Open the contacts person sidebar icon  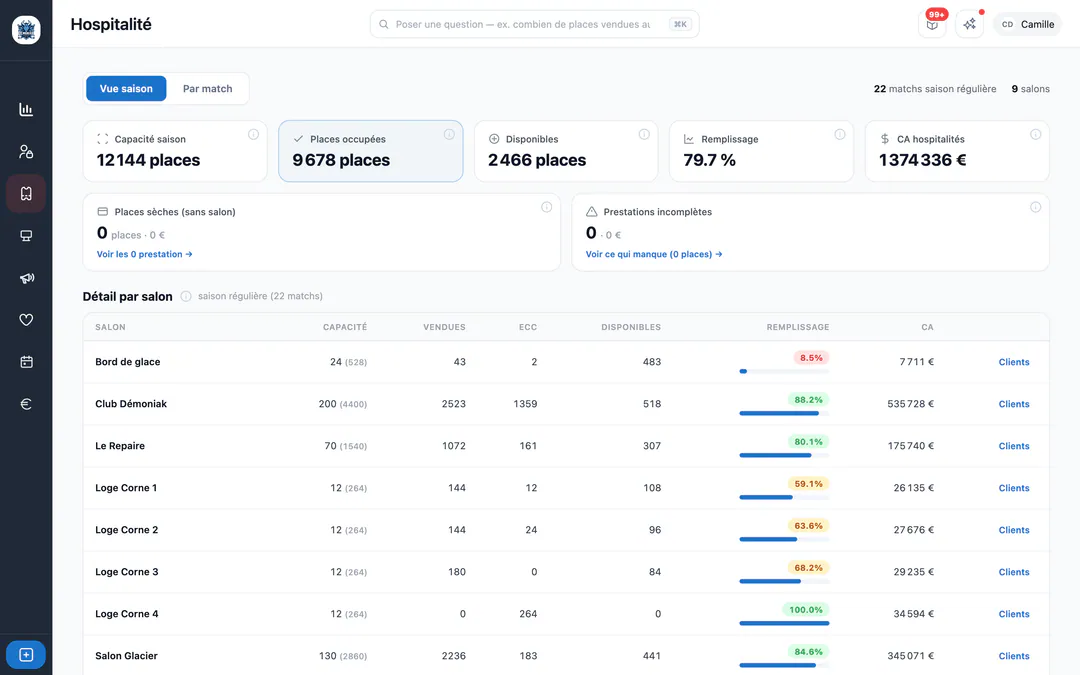(x=26, y=152)
